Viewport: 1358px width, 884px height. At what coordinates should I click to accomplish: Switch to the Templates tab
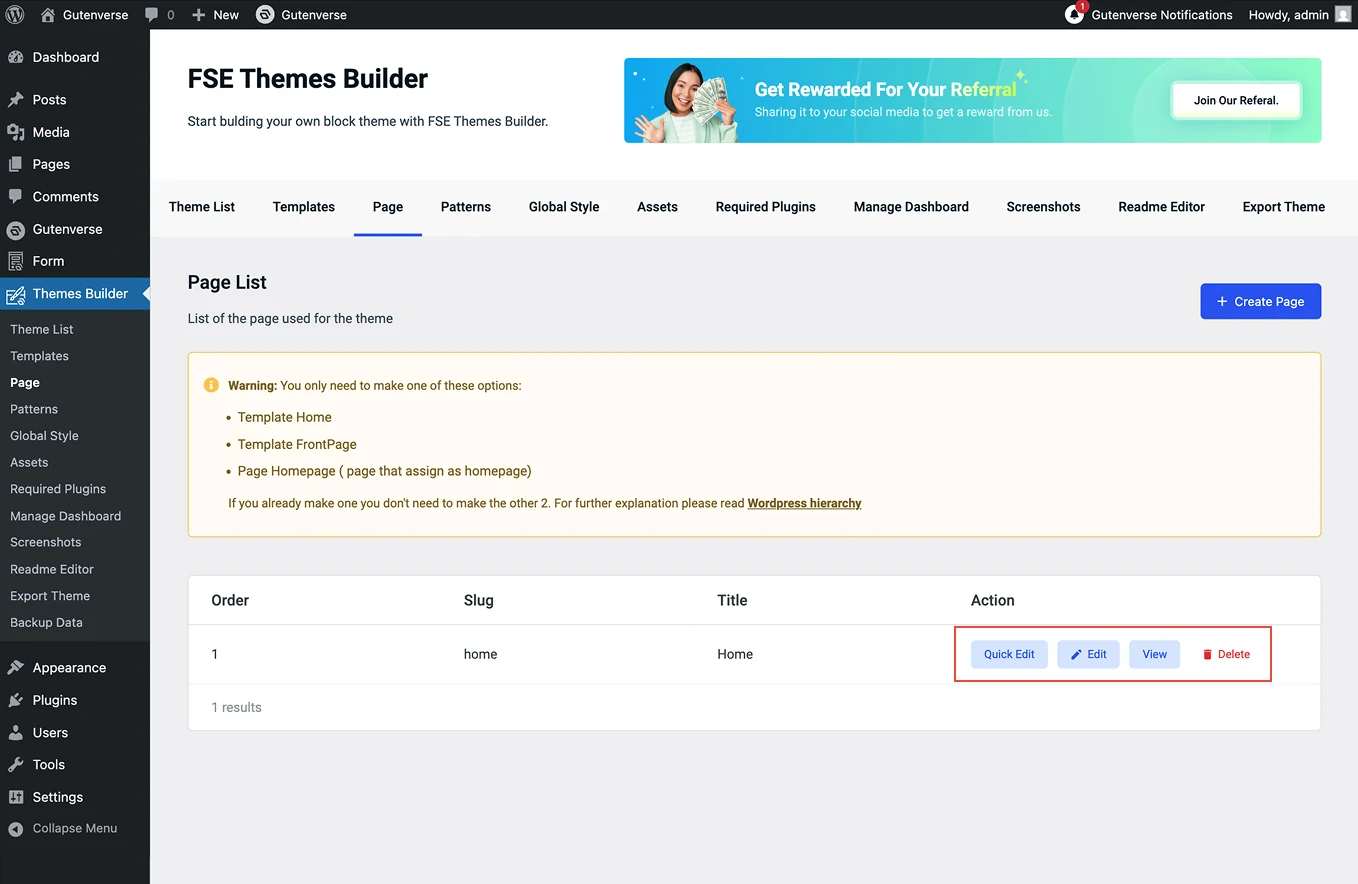click(x=303, y=207)
